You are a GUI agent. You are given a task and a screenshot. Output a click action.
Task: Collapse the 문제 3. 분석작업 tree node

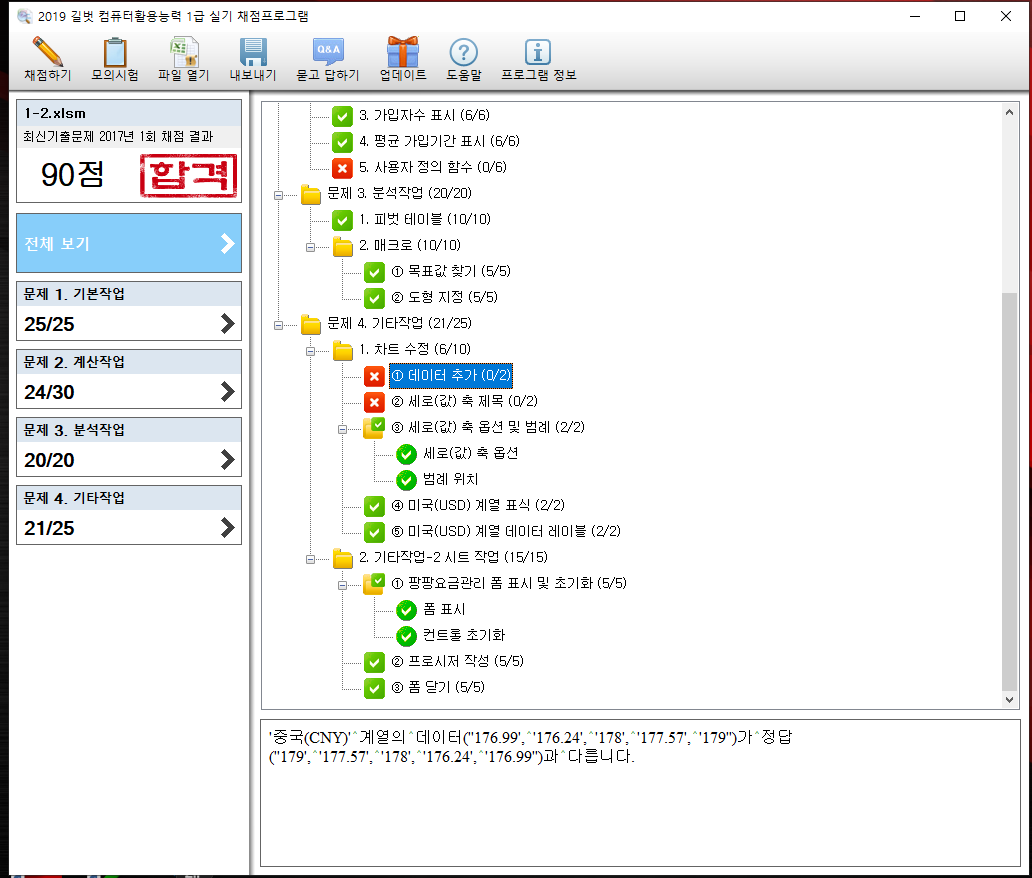click(279, 194)
